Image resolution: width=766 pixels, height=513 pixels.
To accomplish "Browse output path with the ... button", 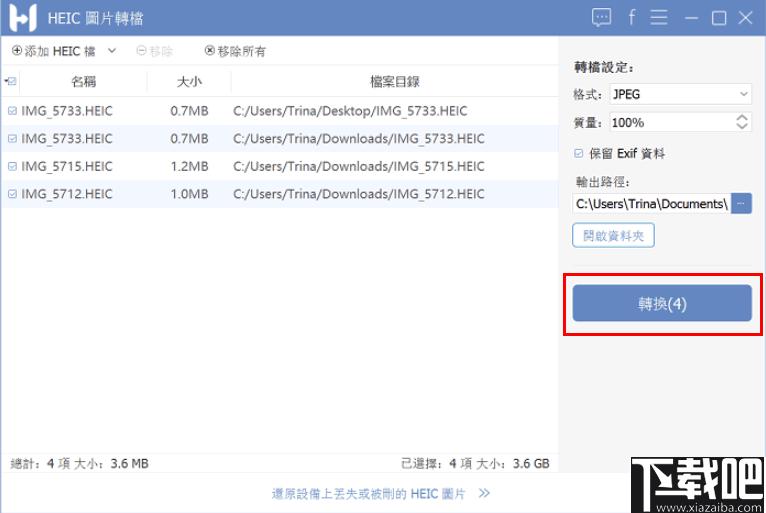I will [x=742, y=203].
